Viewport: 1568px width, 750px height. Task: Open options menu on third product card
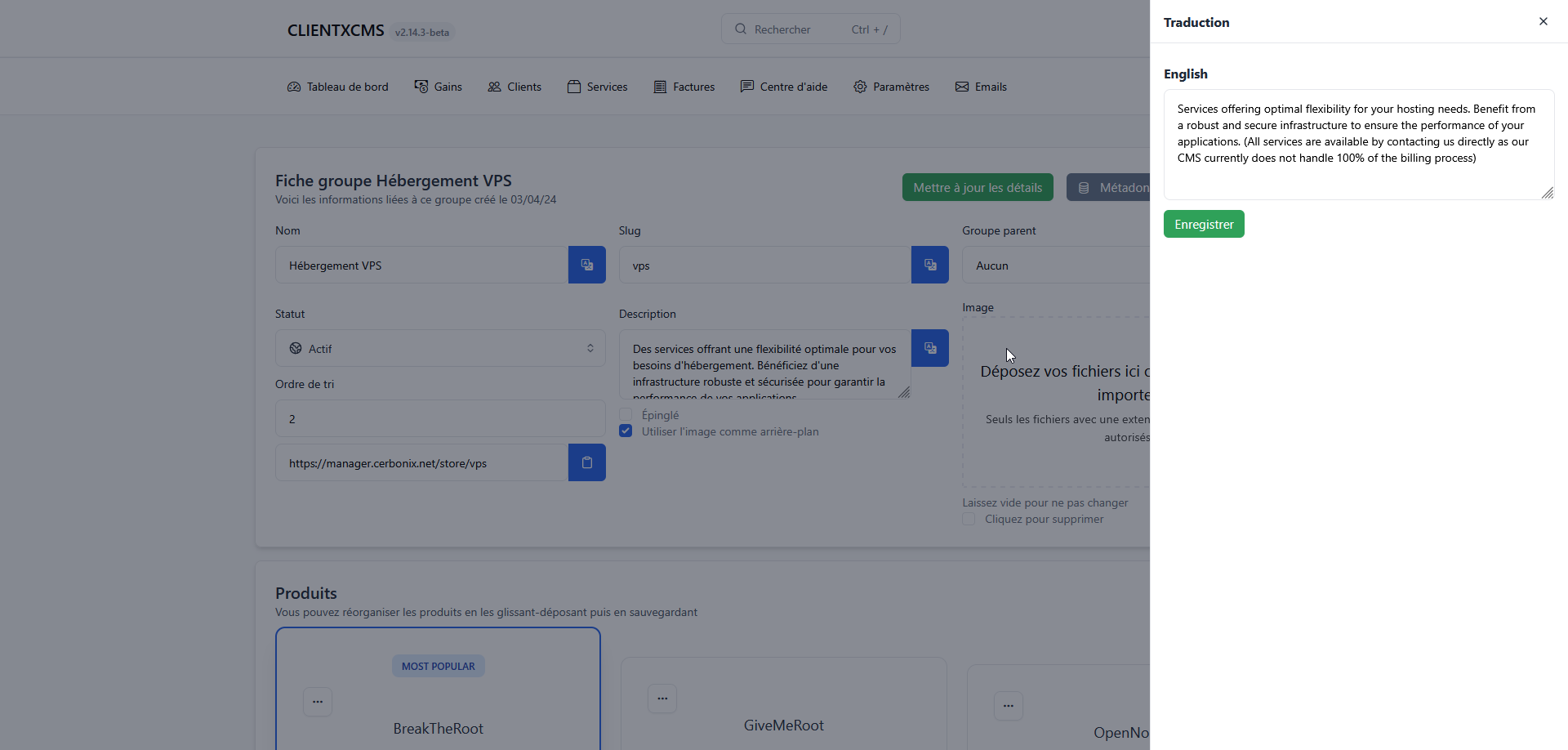[1009, 706]
